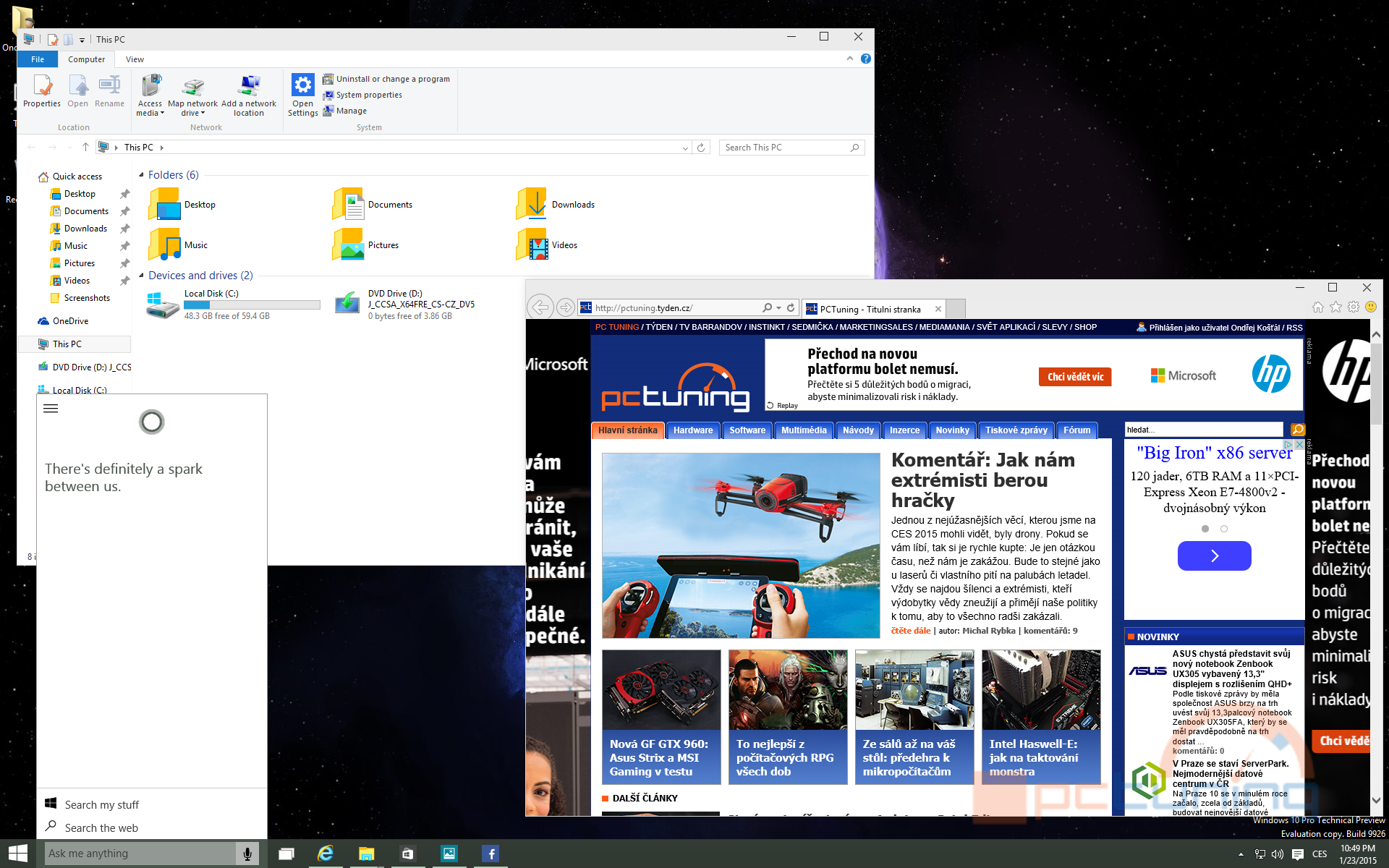1389x868 pixels.
Task: Open the Cortana hamburger menu
Action: pos(51,409)
